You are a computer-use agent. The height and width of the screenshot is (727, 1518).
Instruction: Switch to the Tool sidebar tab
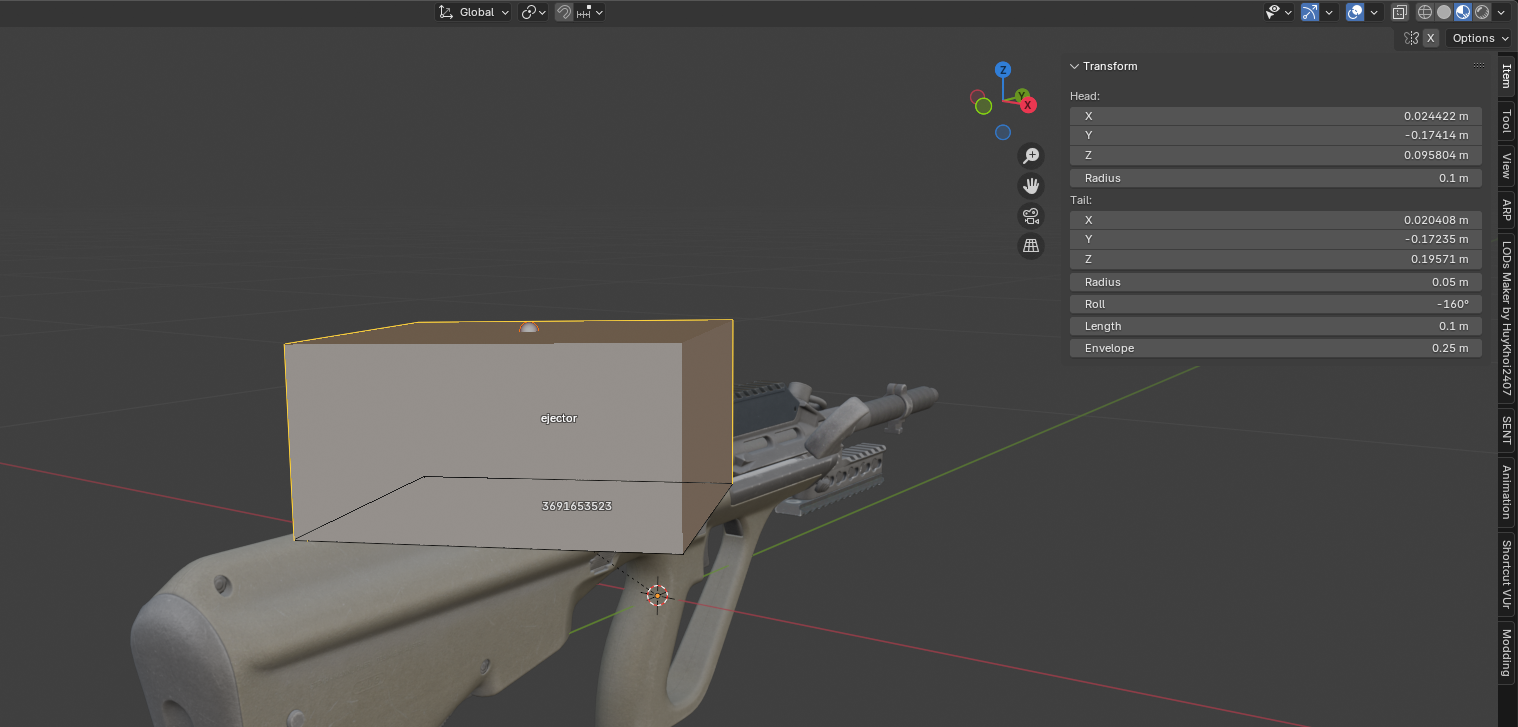coord(1506,122)
